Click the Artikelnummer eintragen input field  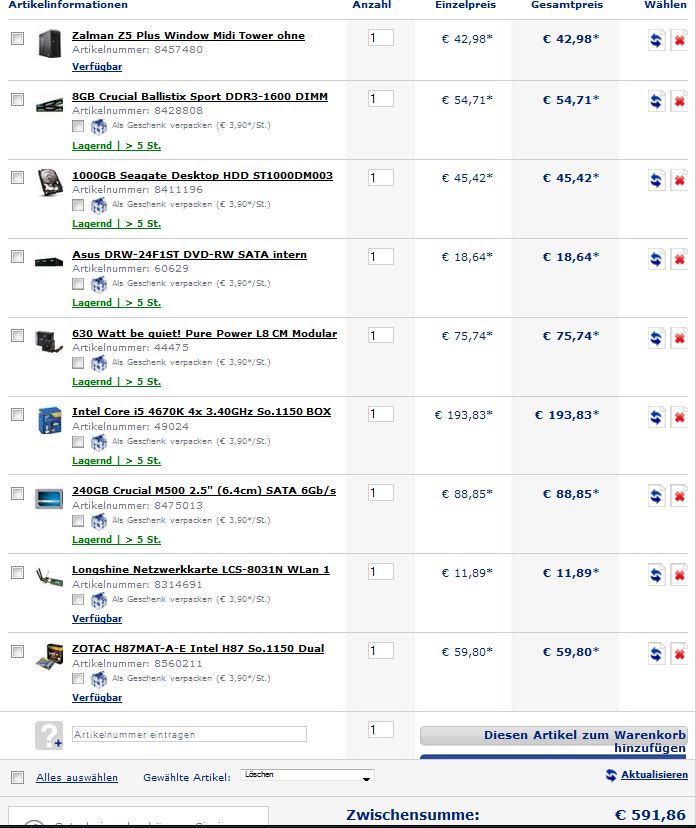tap(189, 734)
